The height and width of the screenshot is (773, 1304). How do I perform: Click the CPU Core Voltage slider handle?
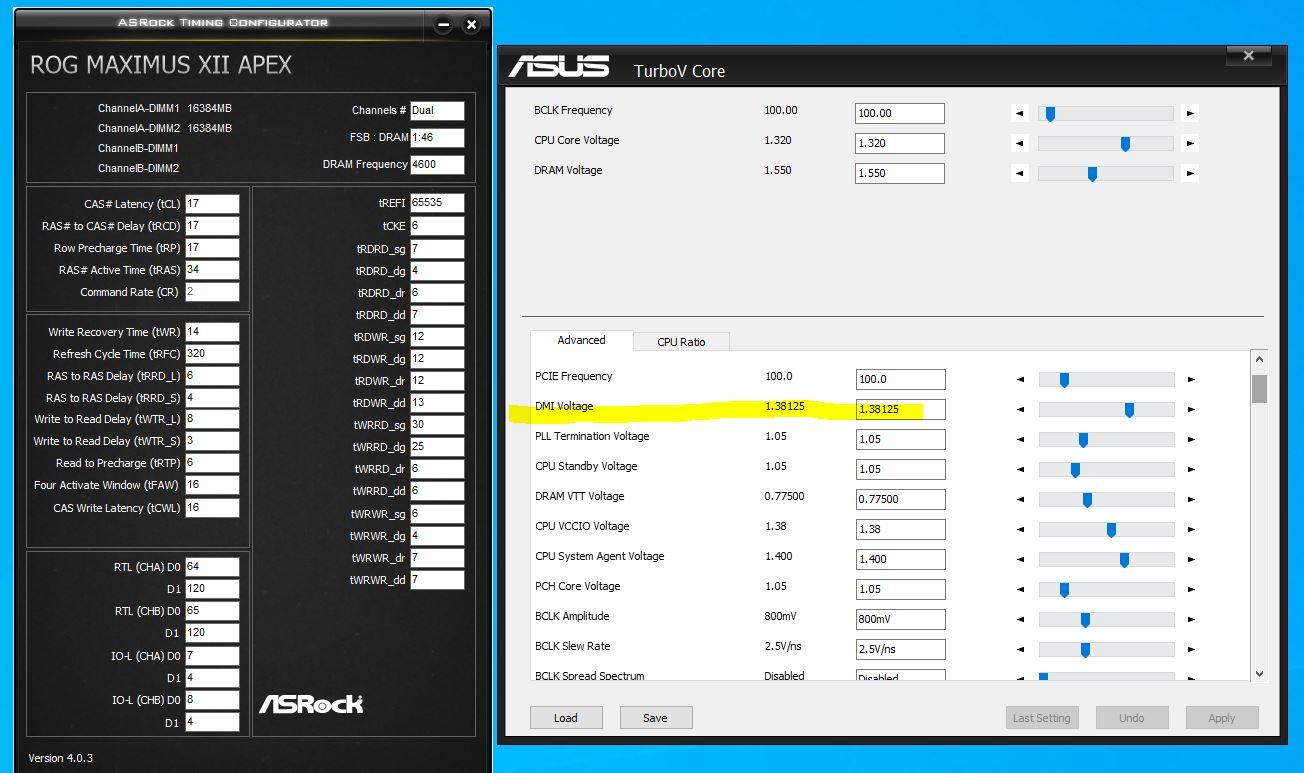[x=1125, y=143]
